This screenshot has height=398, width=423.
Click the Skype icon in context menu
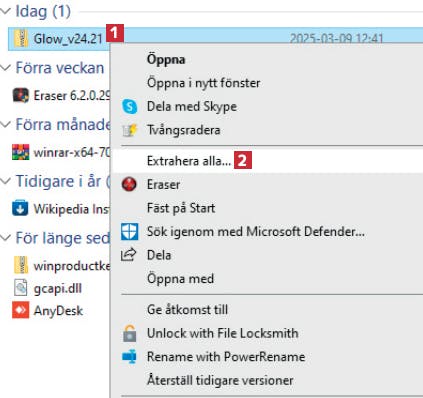pos(129,107)
